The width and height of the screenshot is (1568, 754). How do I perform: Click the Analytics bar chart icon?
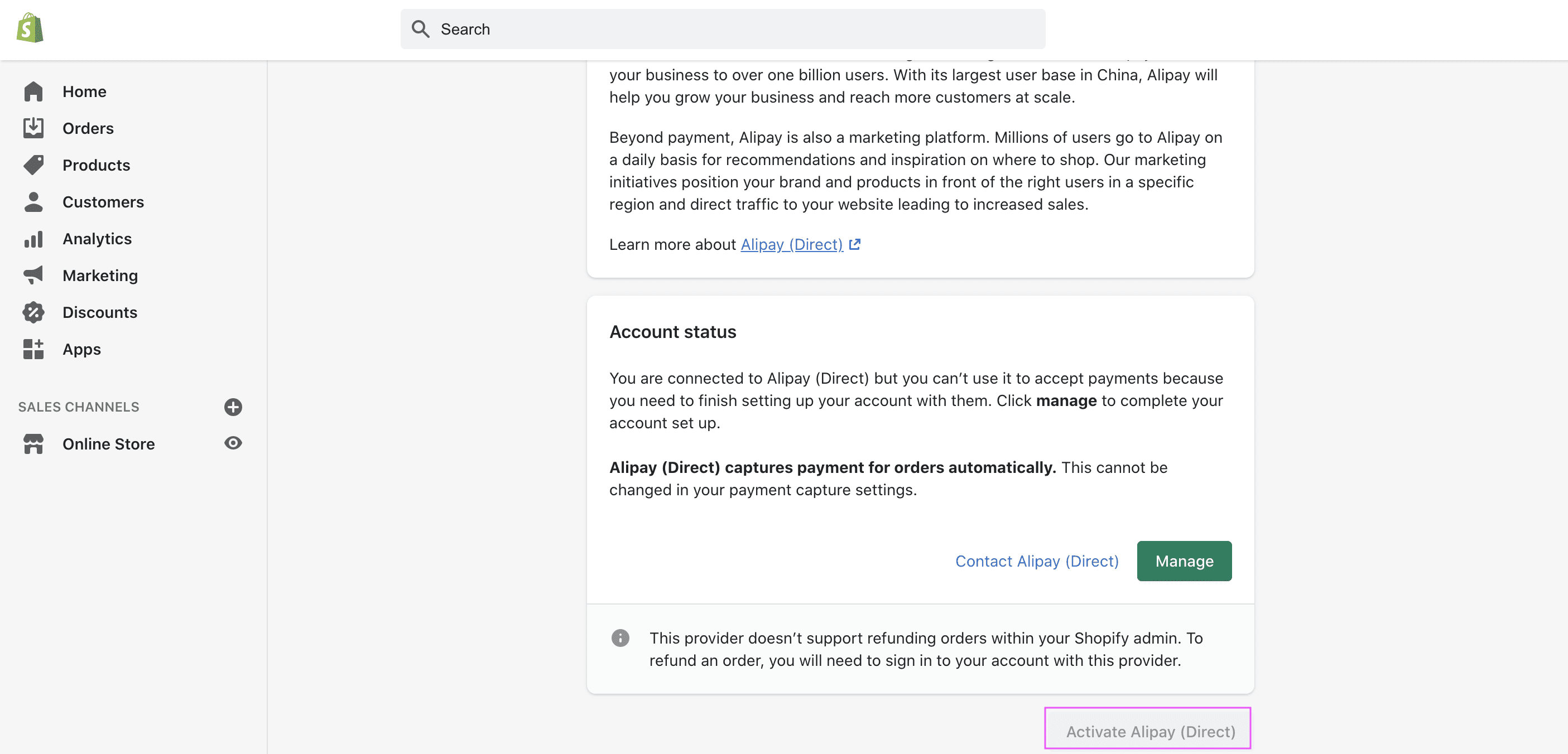point(33,239)
